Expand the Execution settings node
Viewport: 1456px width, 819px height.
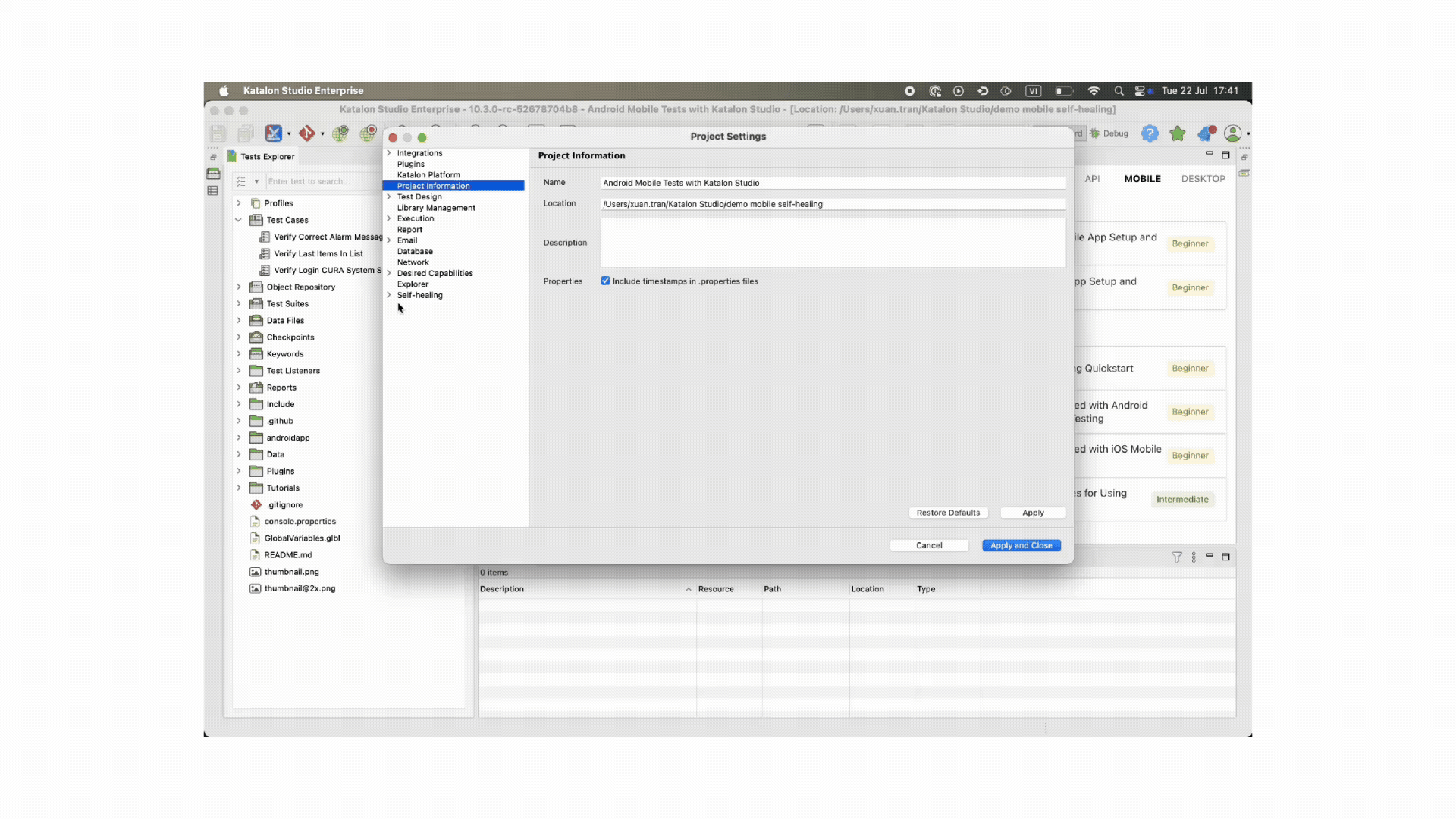click(x=389, y=219)
